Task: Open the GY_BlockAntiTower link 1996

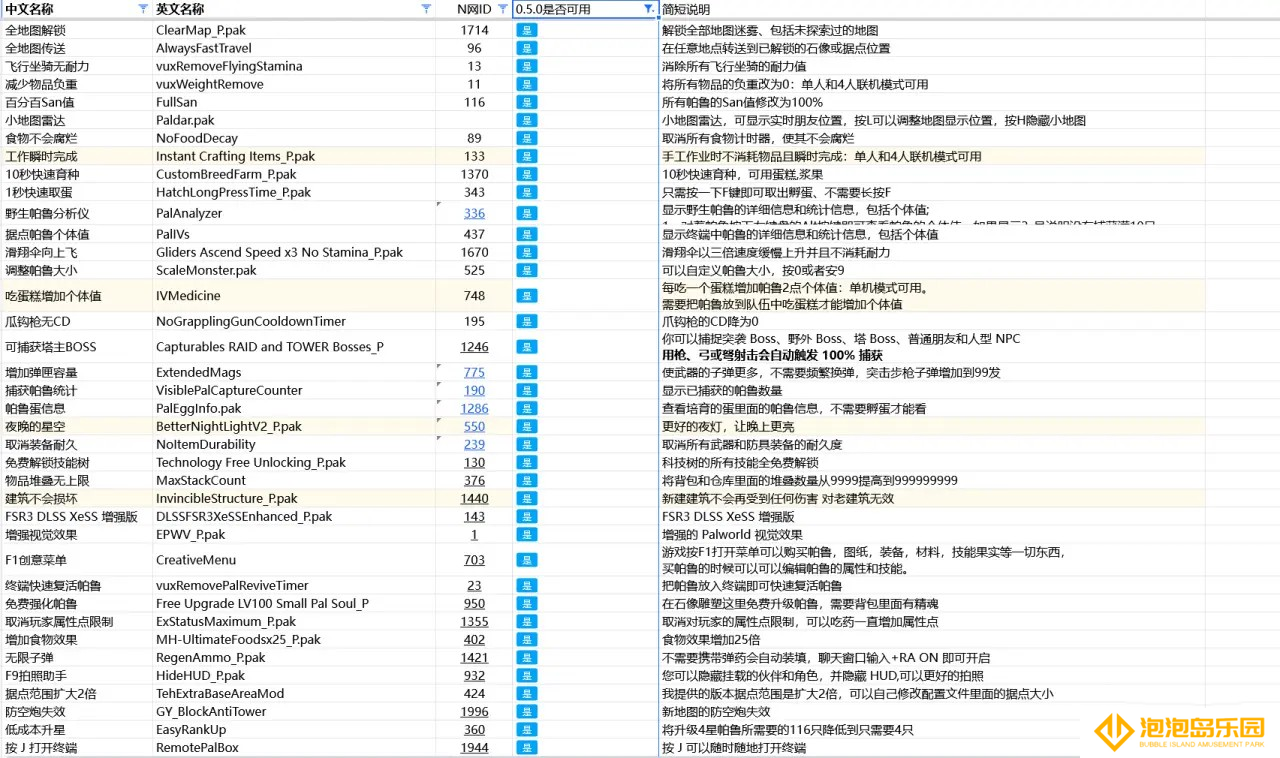Action: (x=474, y=711)
